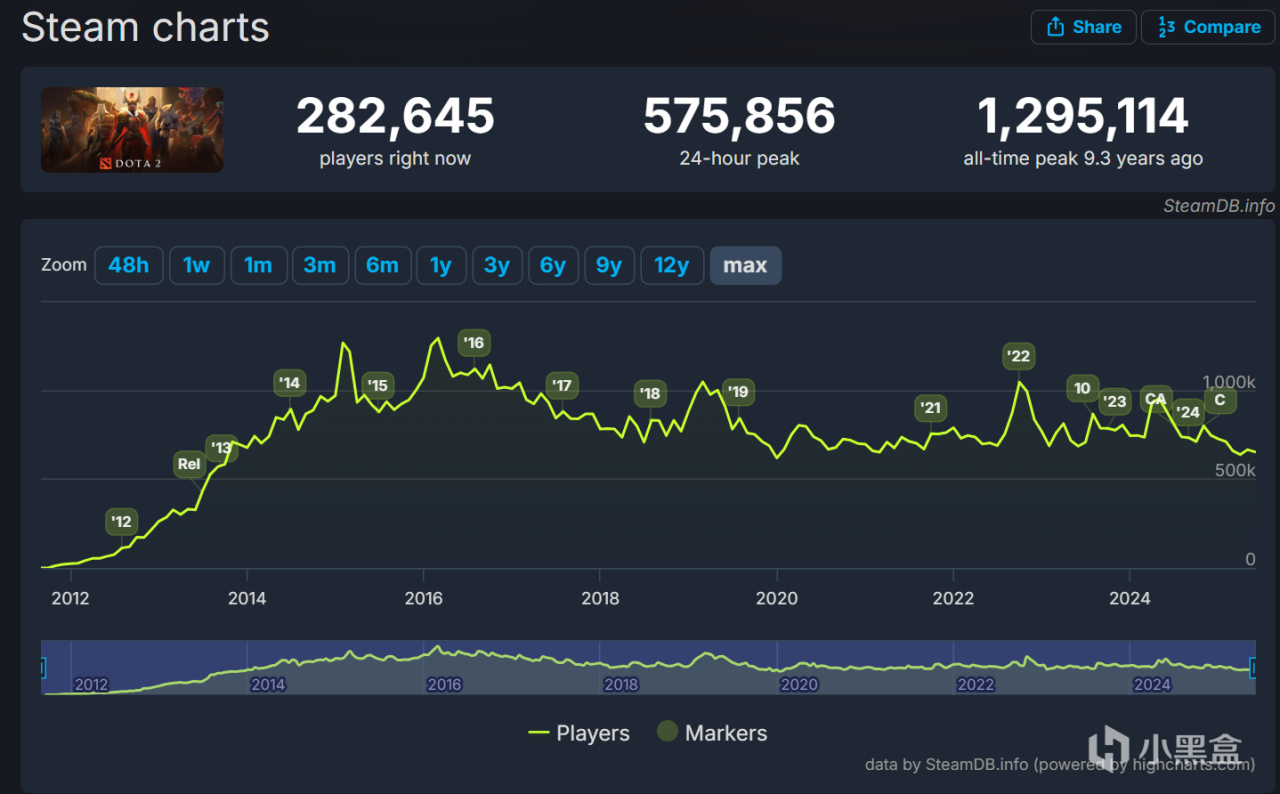
Task: Click the "all-time peak 9.3 years ago" caption
Action: (x=1083, y=158)
